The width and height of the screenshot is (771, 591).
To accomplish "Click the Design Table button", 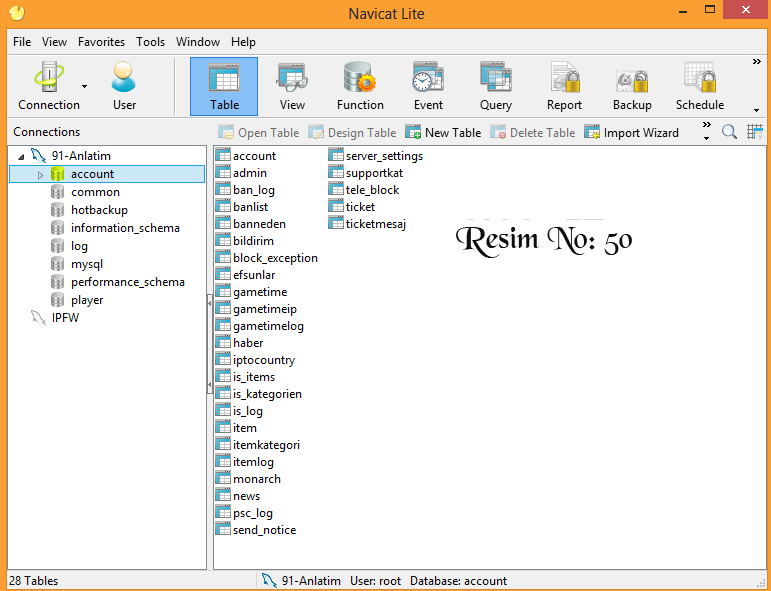I will [352, 132].
